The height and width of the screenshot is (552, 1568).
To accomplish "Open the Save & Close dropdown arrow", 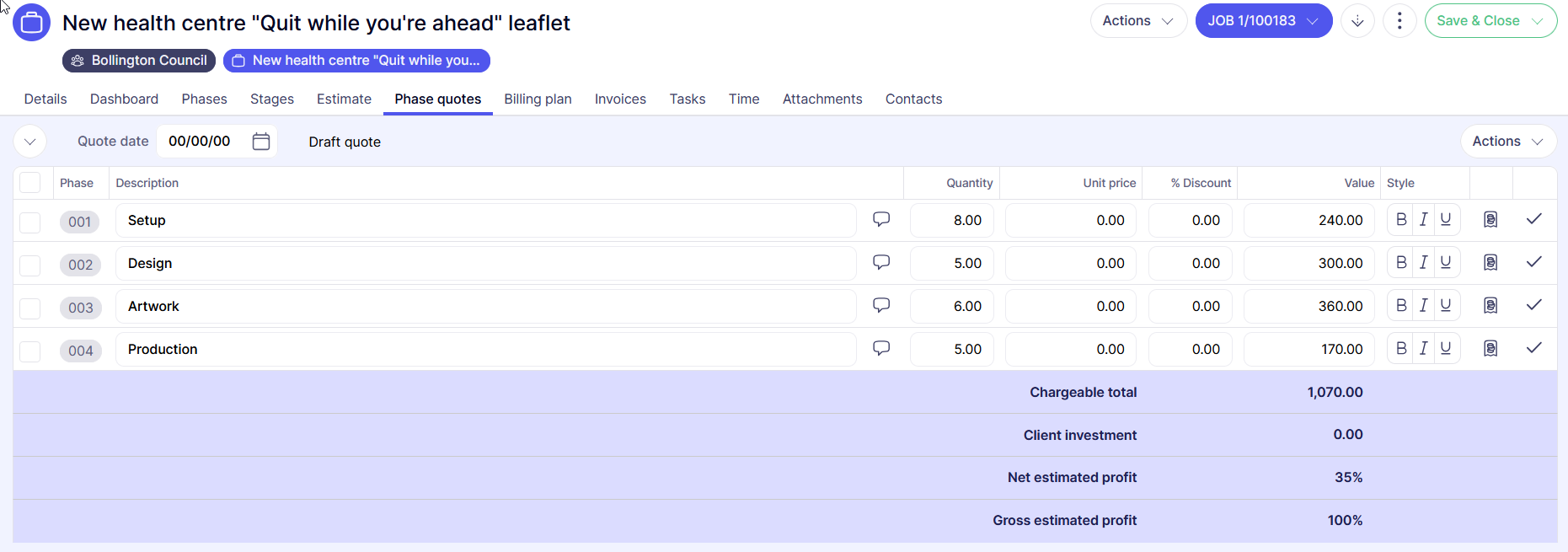I will (x=1538, y=21).
